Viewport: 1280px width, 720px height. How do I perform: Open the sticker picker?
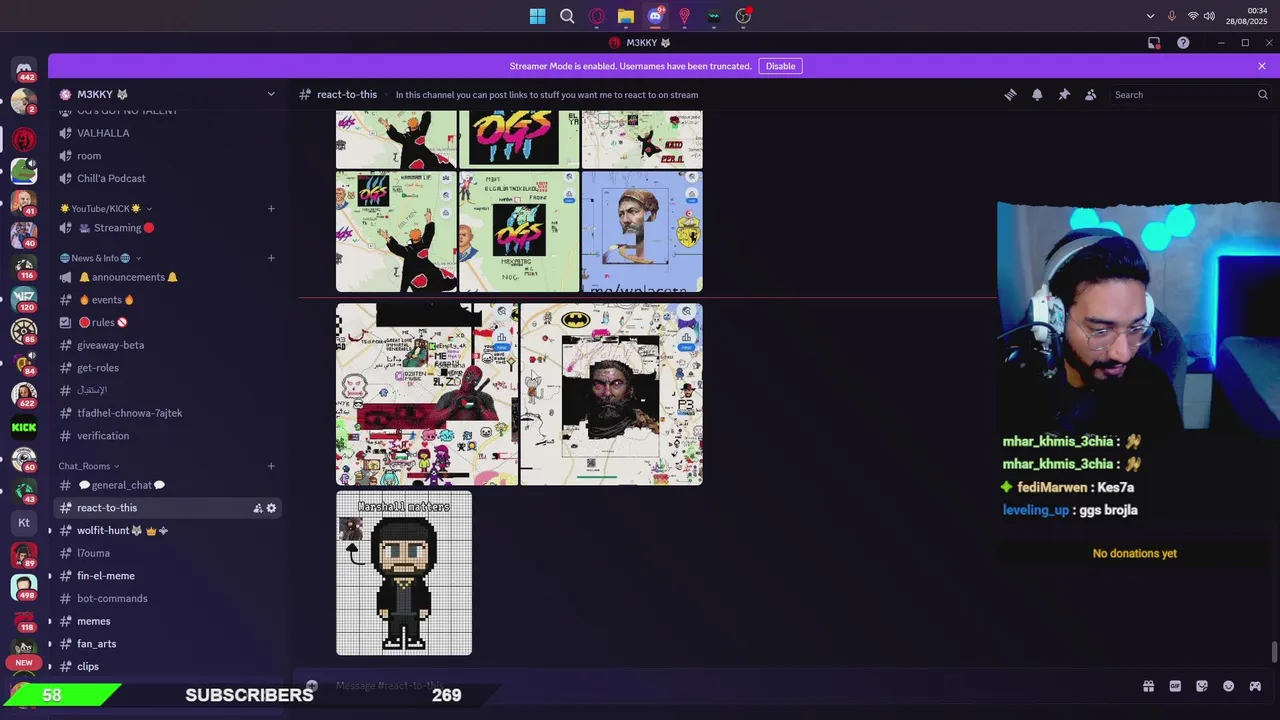[1202, 686]
